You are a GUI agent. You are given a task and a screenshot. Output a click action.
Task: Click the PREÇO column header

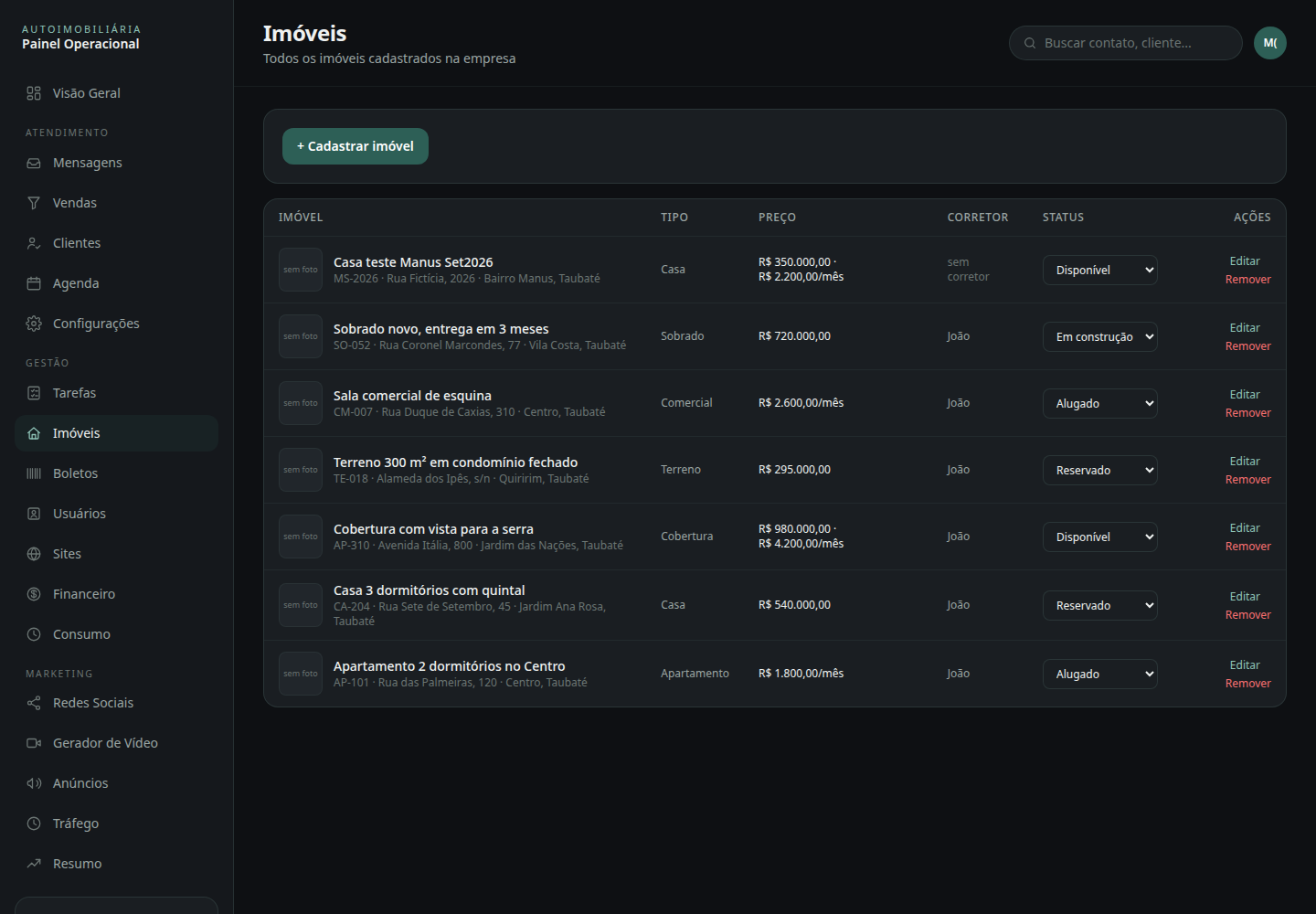point(777,218)
